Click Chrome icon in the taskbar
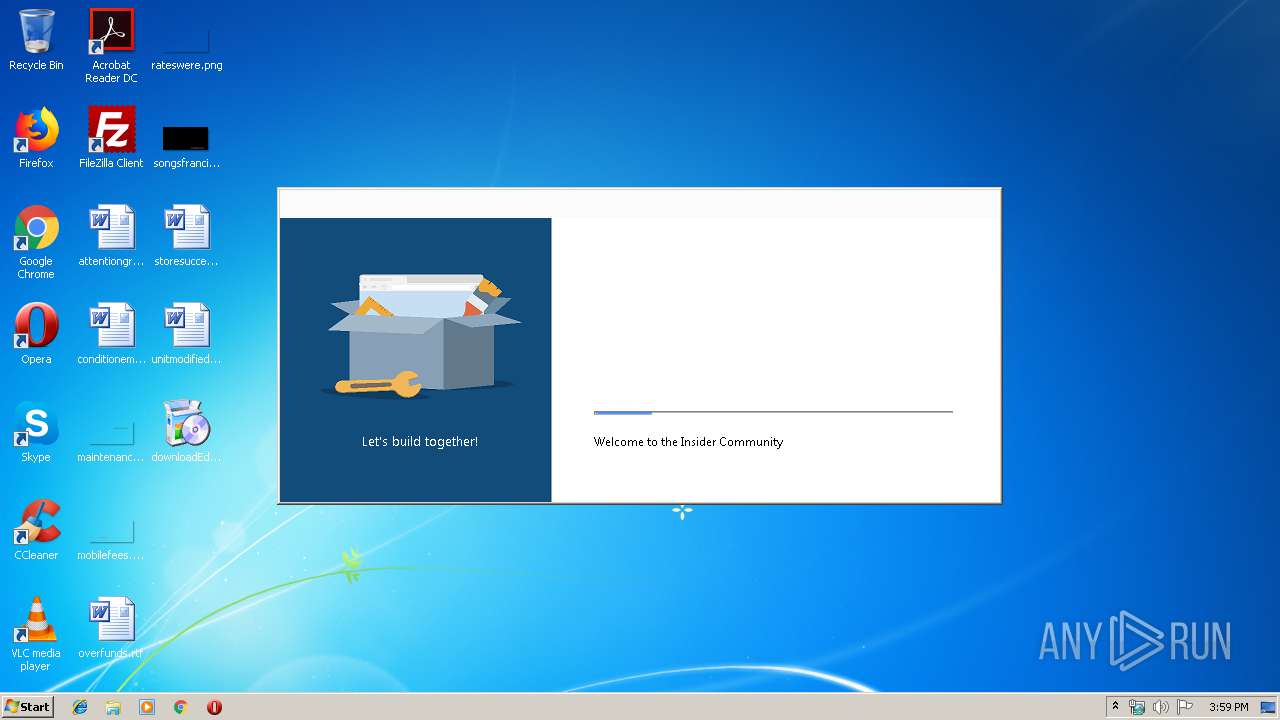Screen dimensions: 1280x720 (181, 707)
